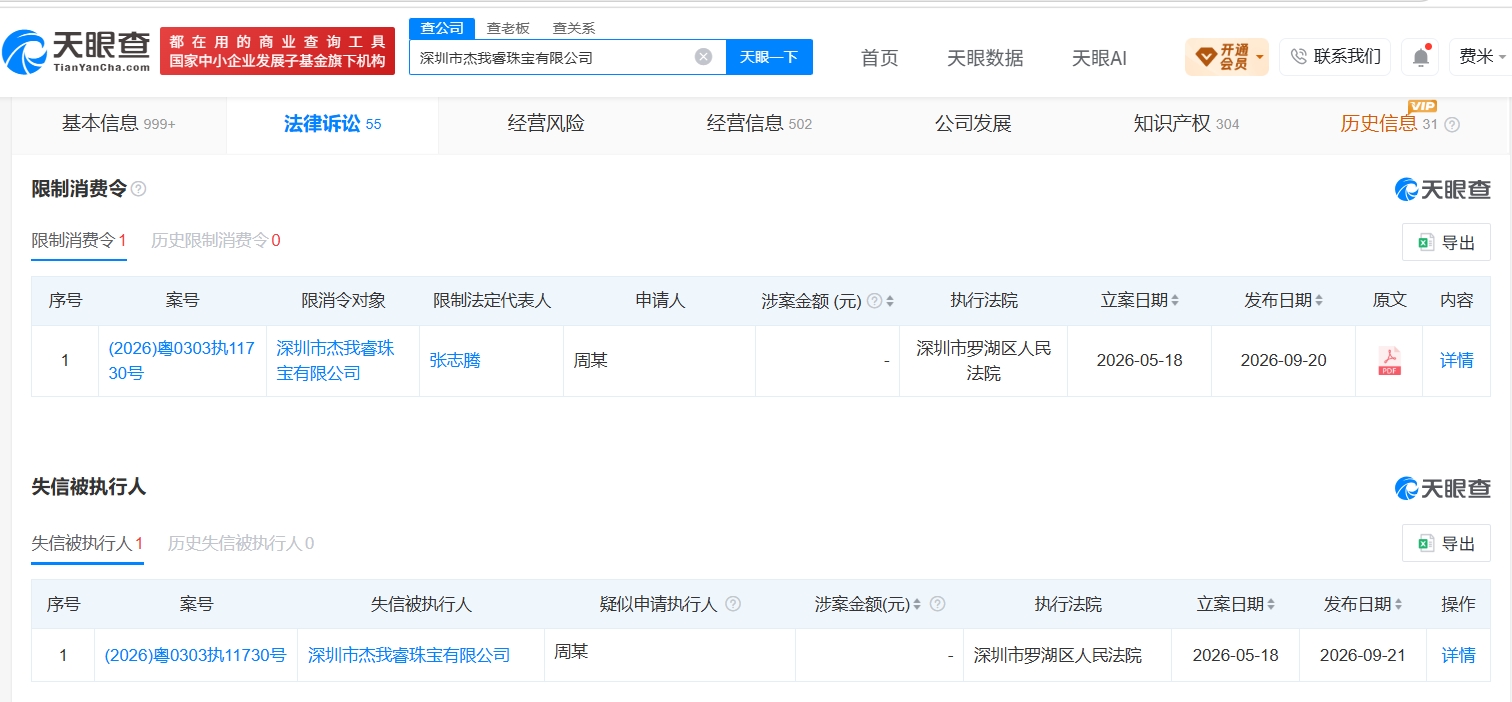
Task: Sort dishonest executor table by 立案日期
Action: (x=1271, y=604)
